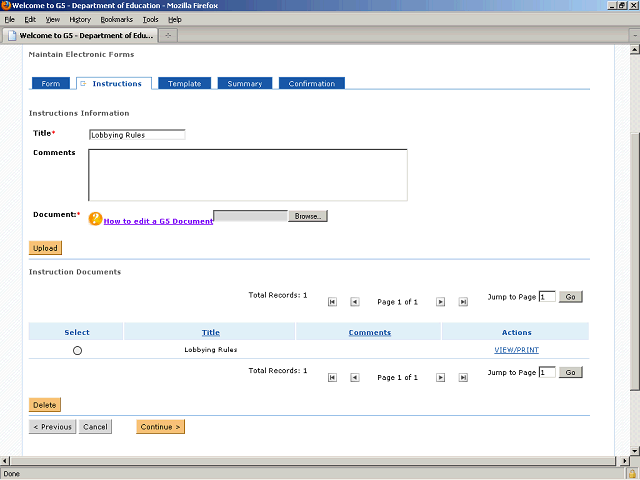Screen dimensions: 640x480
Task: Click the Continue button
Action: [x=160, y=427]
